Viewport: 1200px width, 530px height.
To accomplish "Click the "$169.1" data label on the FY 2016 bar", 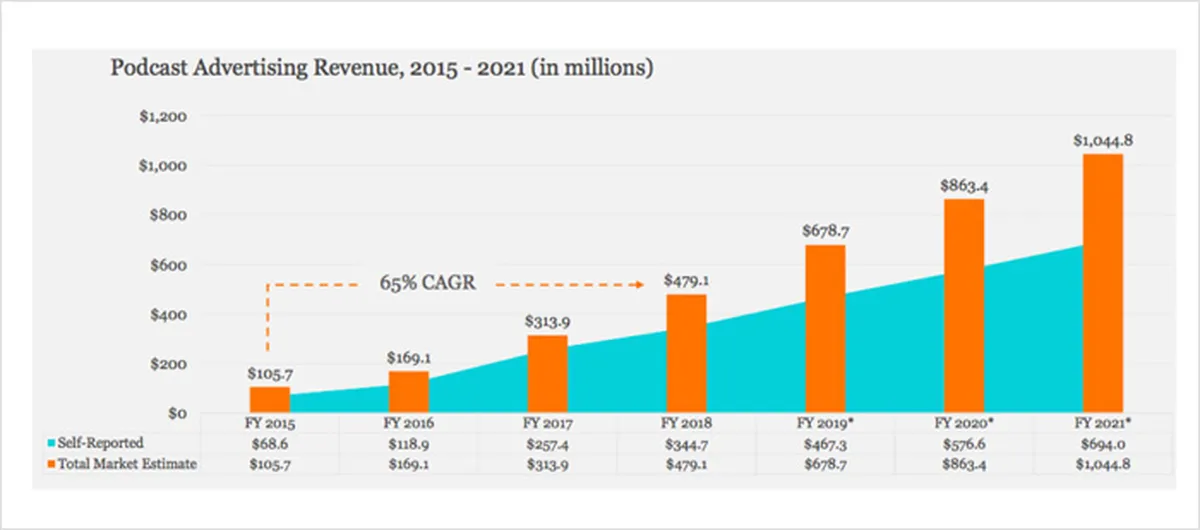I will 408,356.
